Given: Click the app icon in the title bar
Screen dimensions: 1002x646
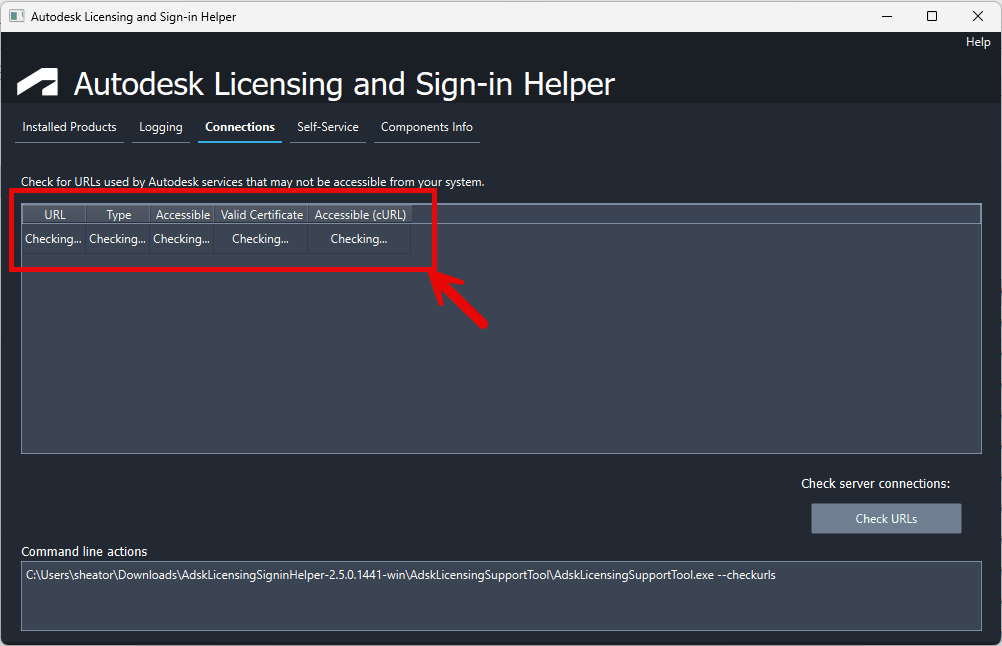Looking at the screenshot, I should tap(17, 16).
